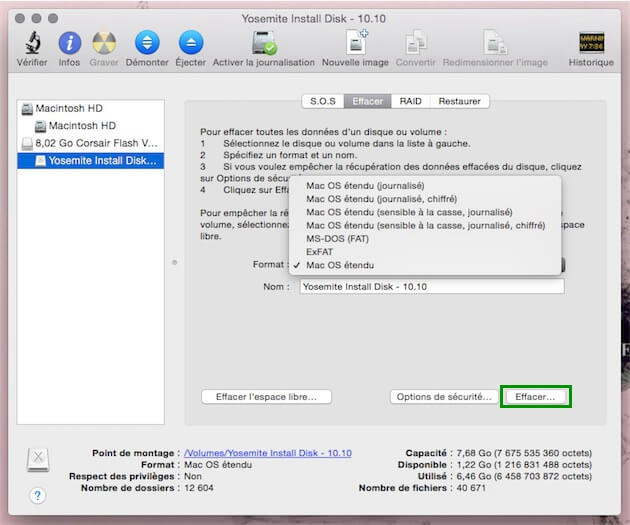Choose Mac OS étendu (journalisé) format
This screenshot has width=630, height=525.
pyautogui.click(x=425, y=186)
